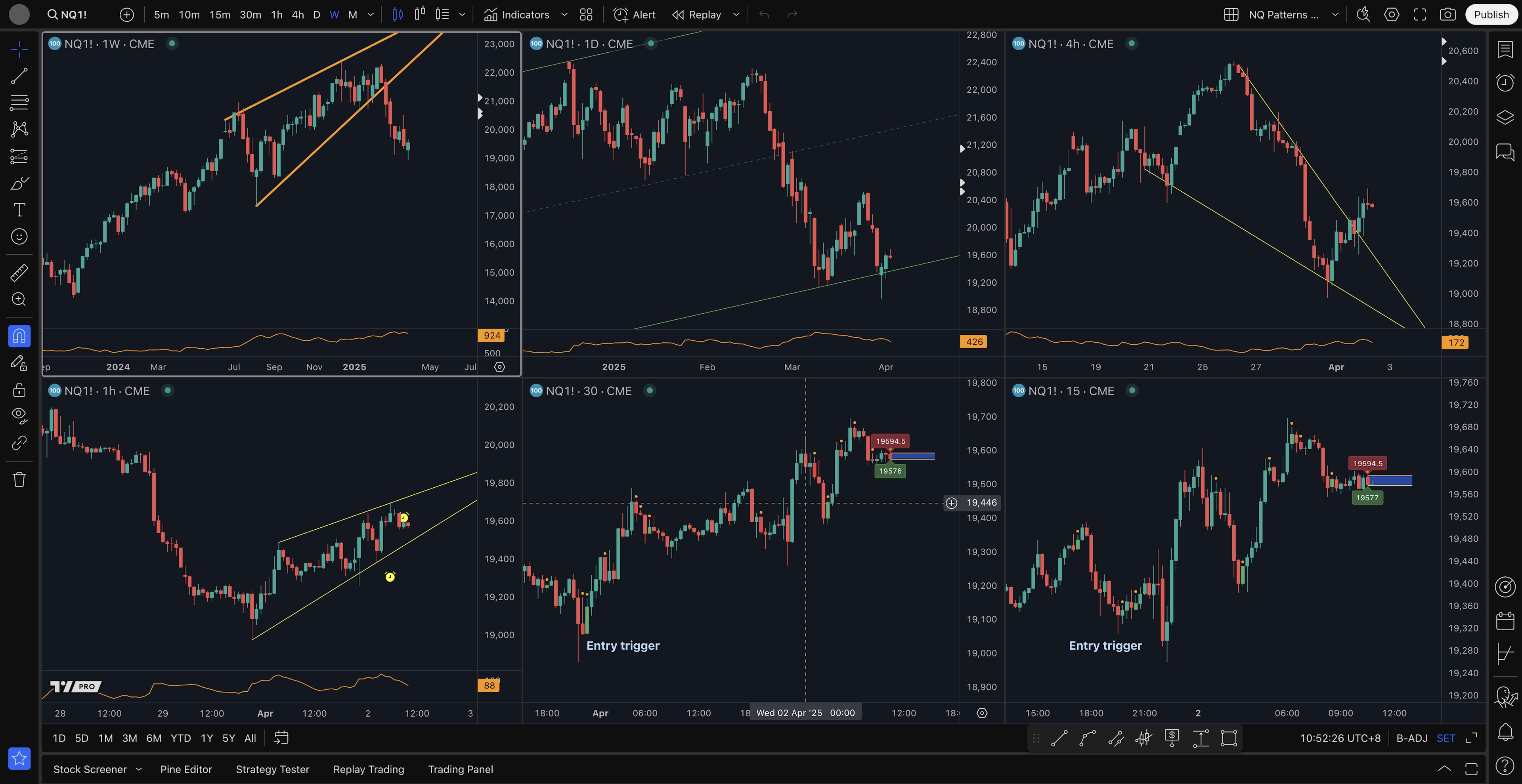Image resolution: width=1522 pixels, height=784 pixels.
Task: Click the trash remove objects icon
Action: 19,479
